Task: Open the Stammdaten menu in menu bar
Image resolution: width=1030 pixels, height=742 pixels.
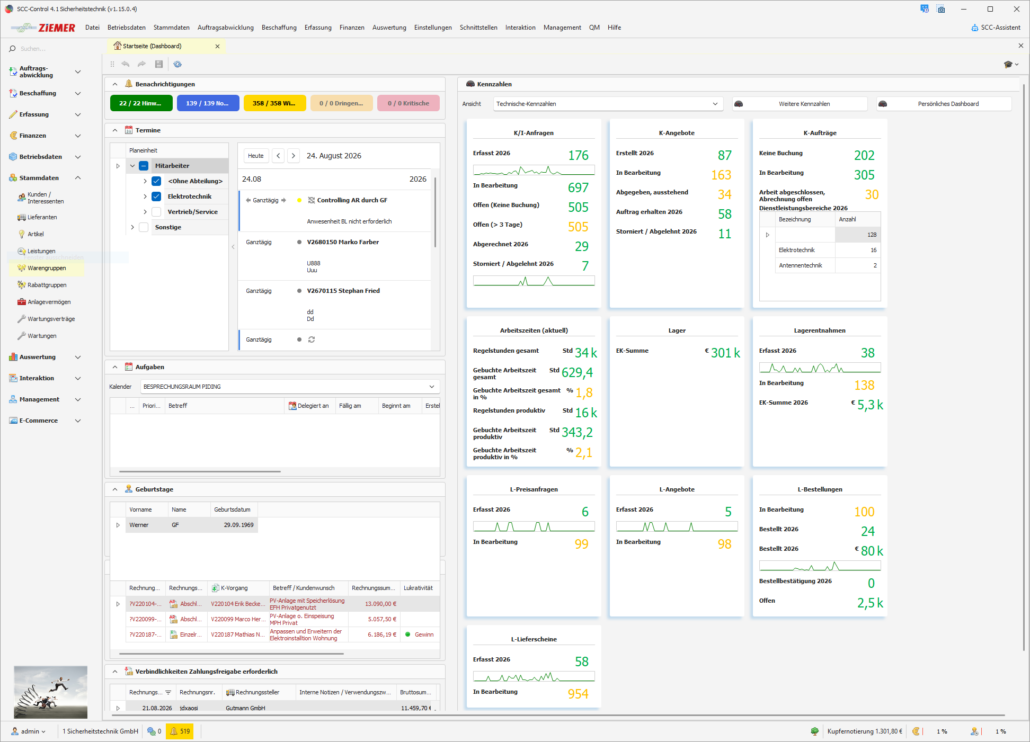Action: point(171,28)
